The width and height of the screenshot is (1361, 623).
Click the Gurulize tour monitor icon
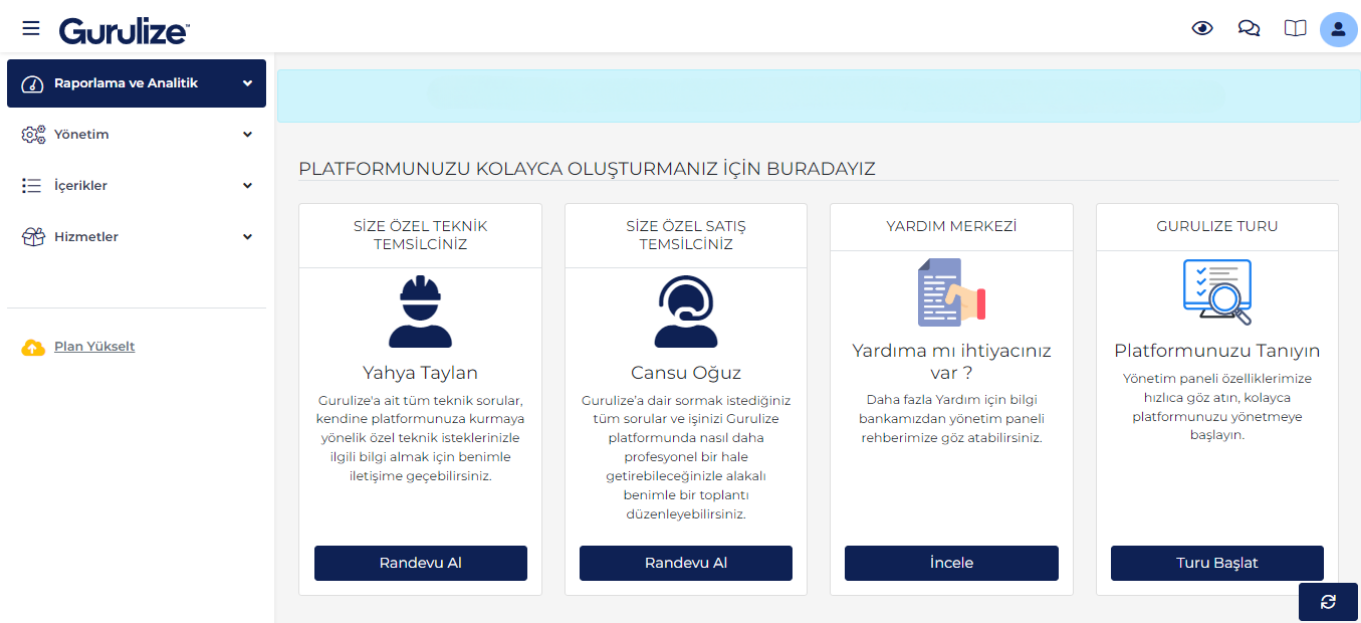[x=1217, y=292]
